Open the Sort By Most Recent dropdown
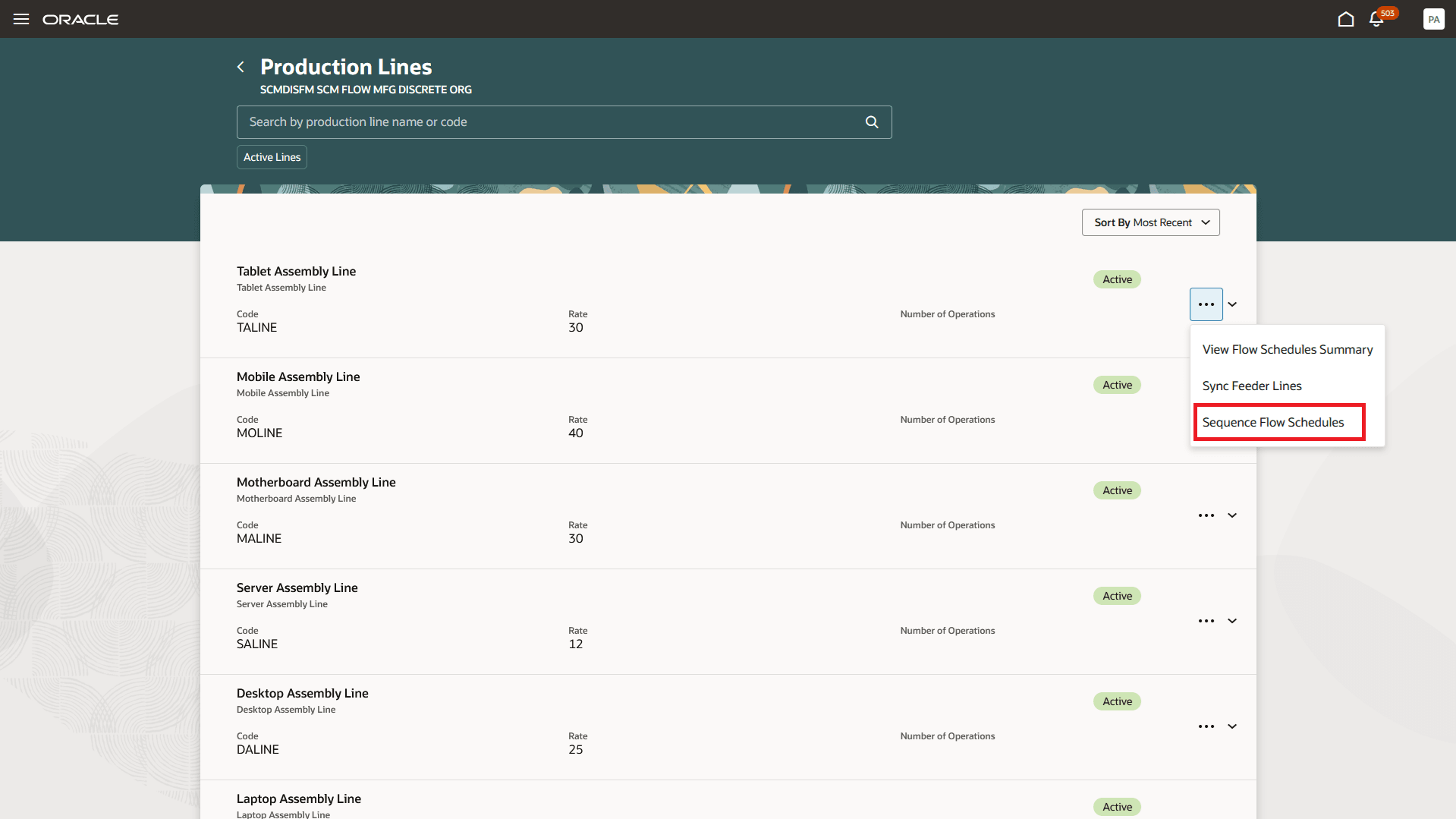Viewport: 1456px width, 819px height. 1150,222
